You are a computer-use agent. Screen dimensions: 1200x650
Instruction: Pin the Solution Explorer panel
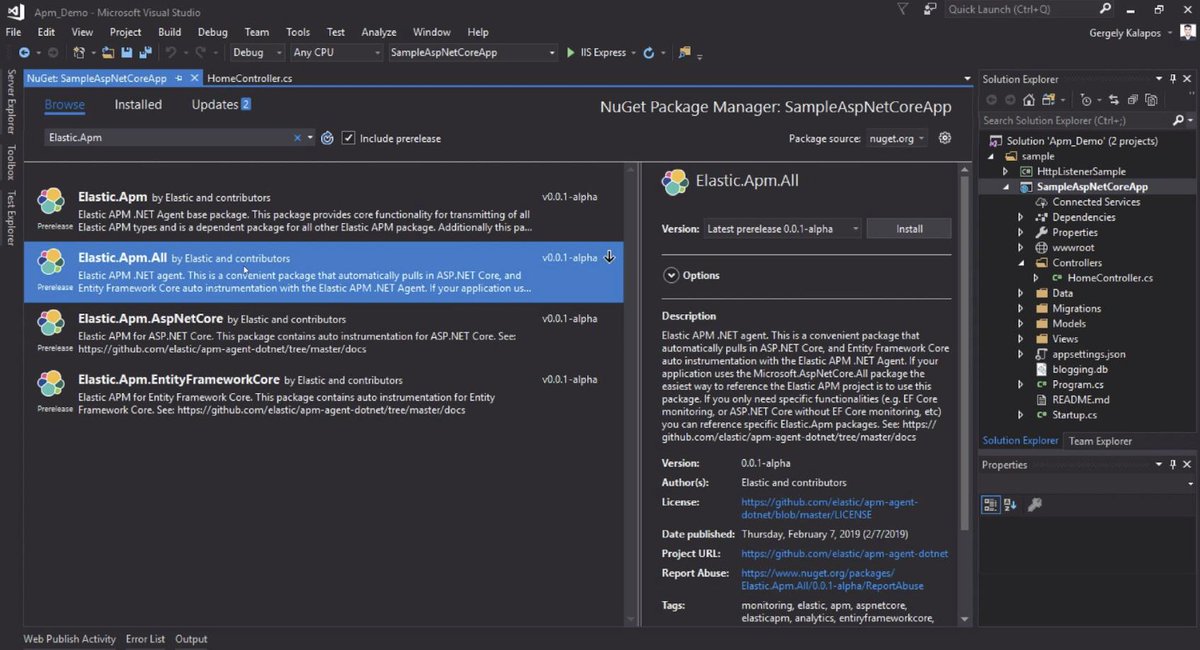pos(1173,78)
